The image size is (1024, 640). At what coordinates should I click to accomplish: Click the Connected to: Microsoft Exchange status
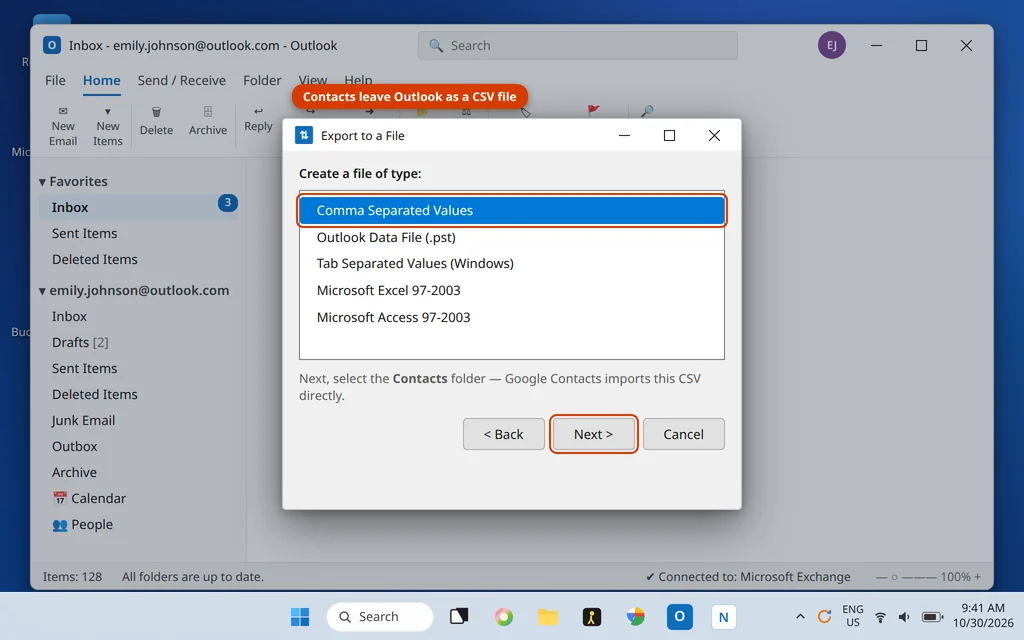pyautogui.click(x=748, y=577)
